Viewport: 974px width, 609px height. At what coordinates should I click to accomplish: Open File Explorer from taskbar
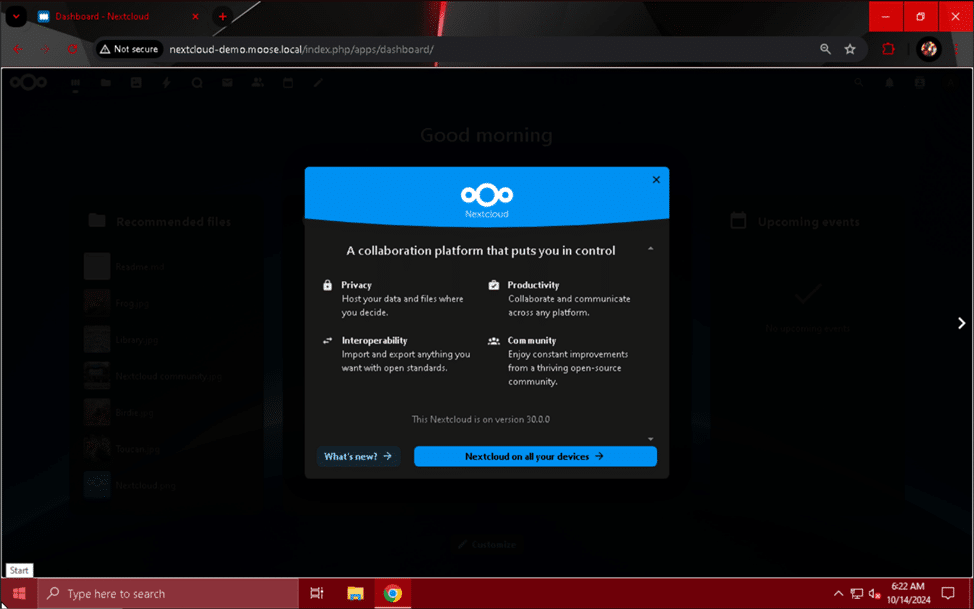tap(355, 593)
